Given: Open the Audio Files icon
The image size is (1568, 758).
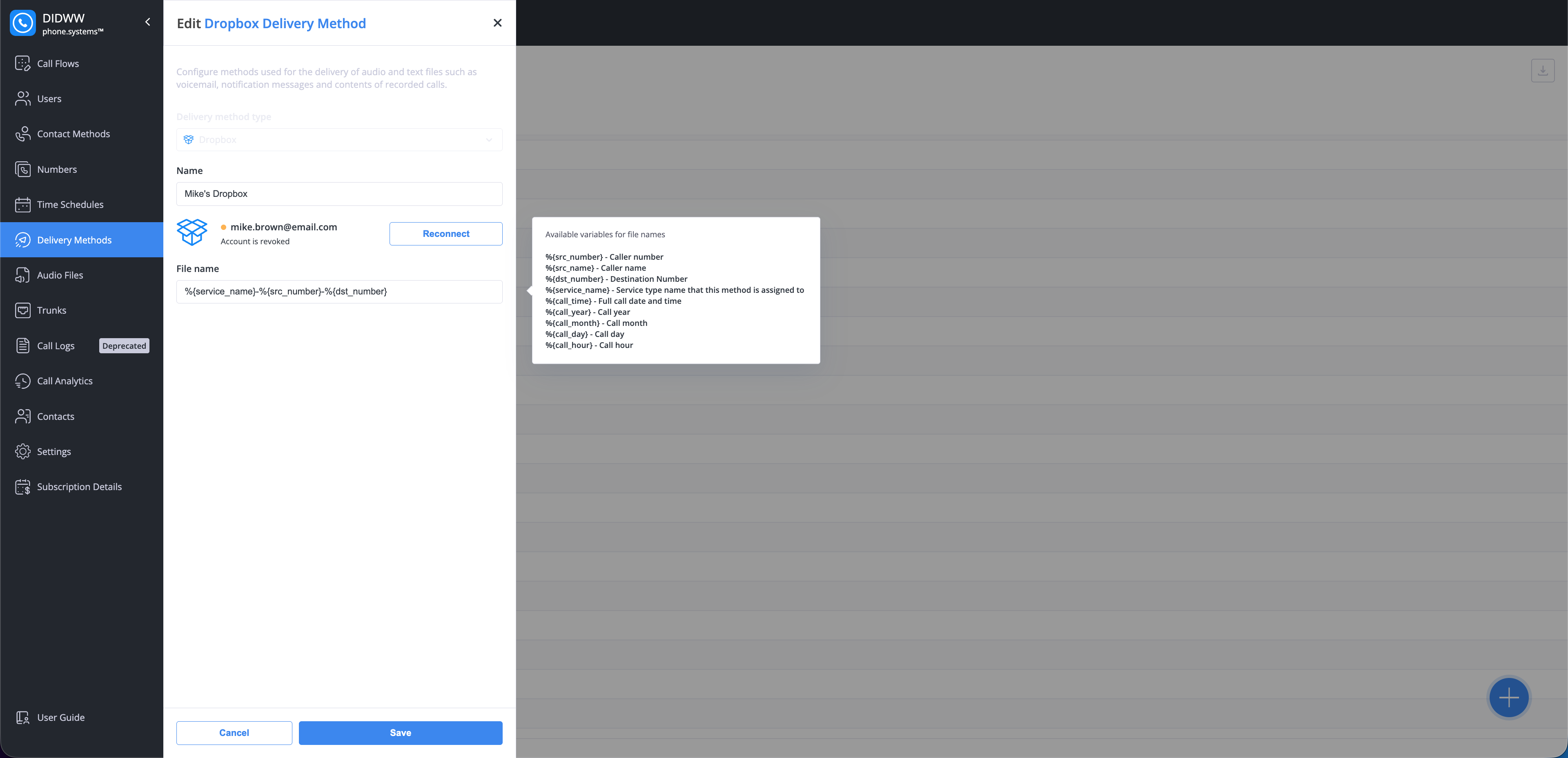Looking at the screenshot, I should (22, 275).
